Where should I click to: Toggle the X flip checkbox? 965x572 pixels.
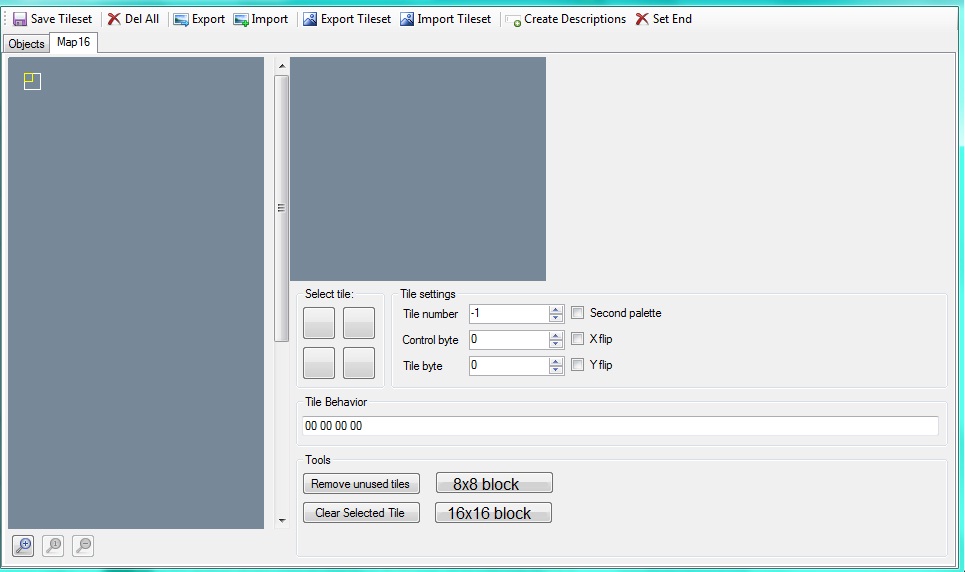pos(577,339)
